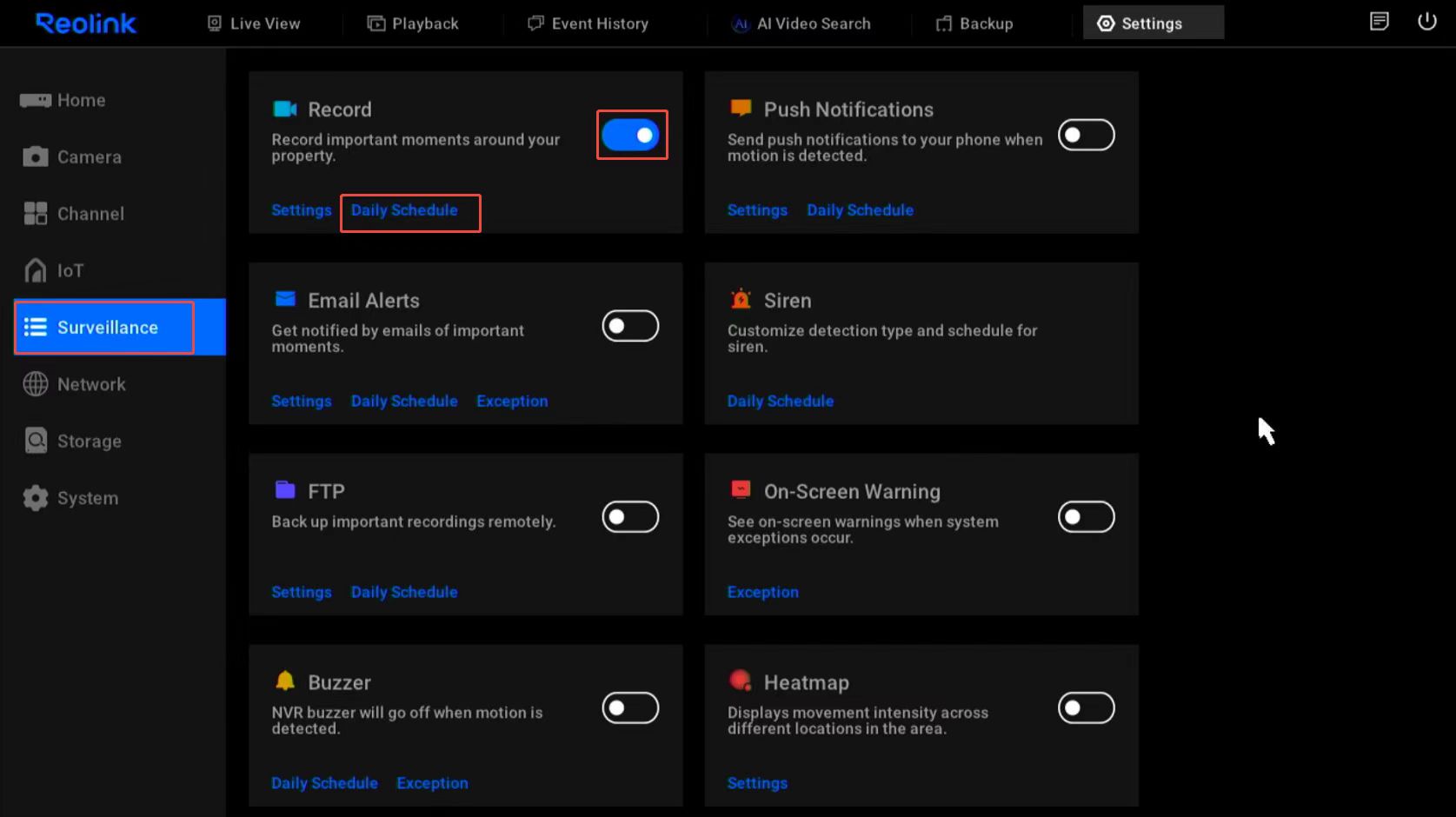Open Home in the sidebar
The height and width of the screenshot is (817, 1456).
[113, 101]
